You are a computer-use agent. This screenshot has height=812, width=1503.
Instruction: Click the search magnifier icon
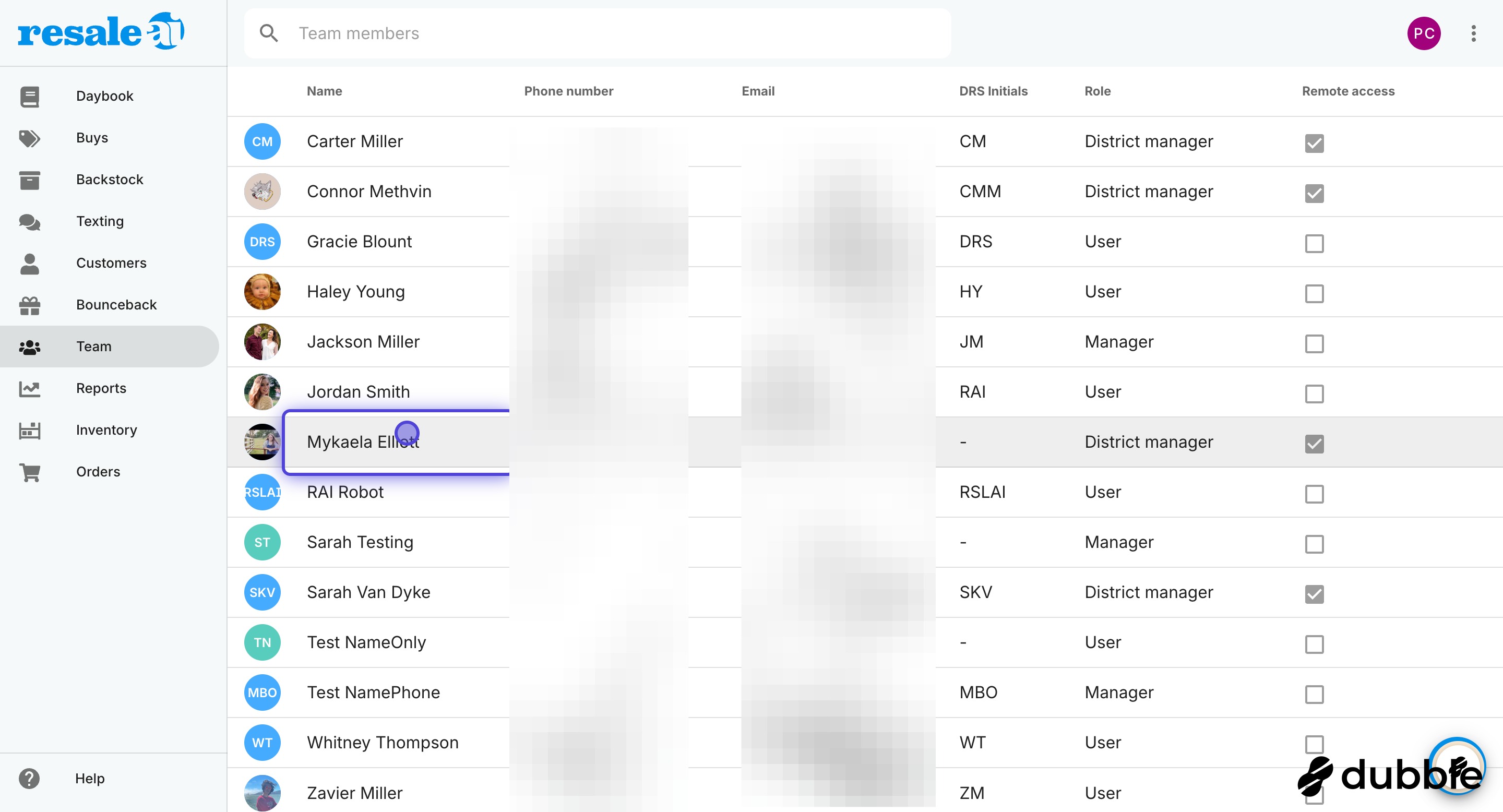pyautogui.click(x=268, y=33)
